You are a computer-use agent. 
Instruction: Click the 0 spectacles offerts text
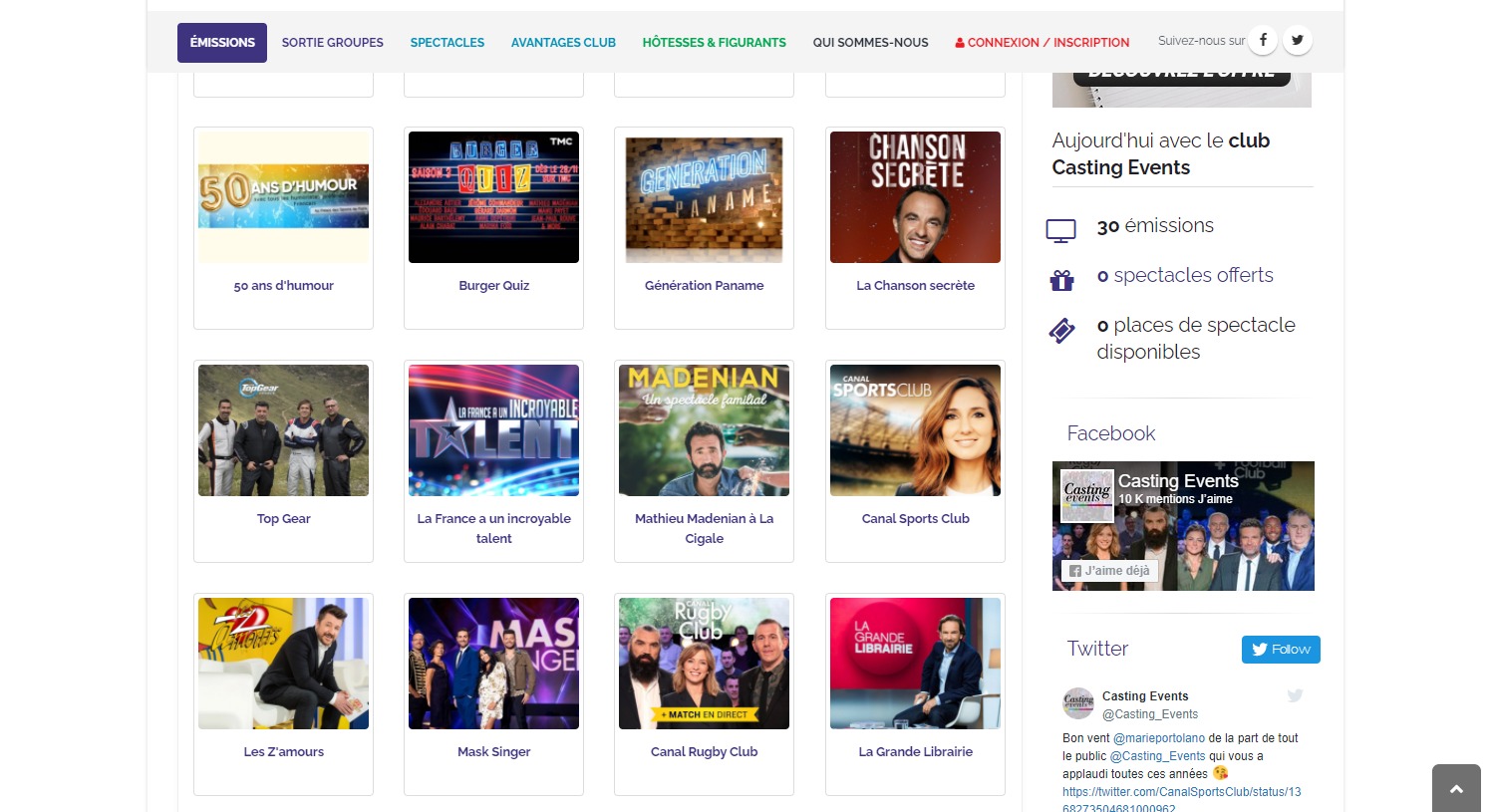tap(1185, 276)
